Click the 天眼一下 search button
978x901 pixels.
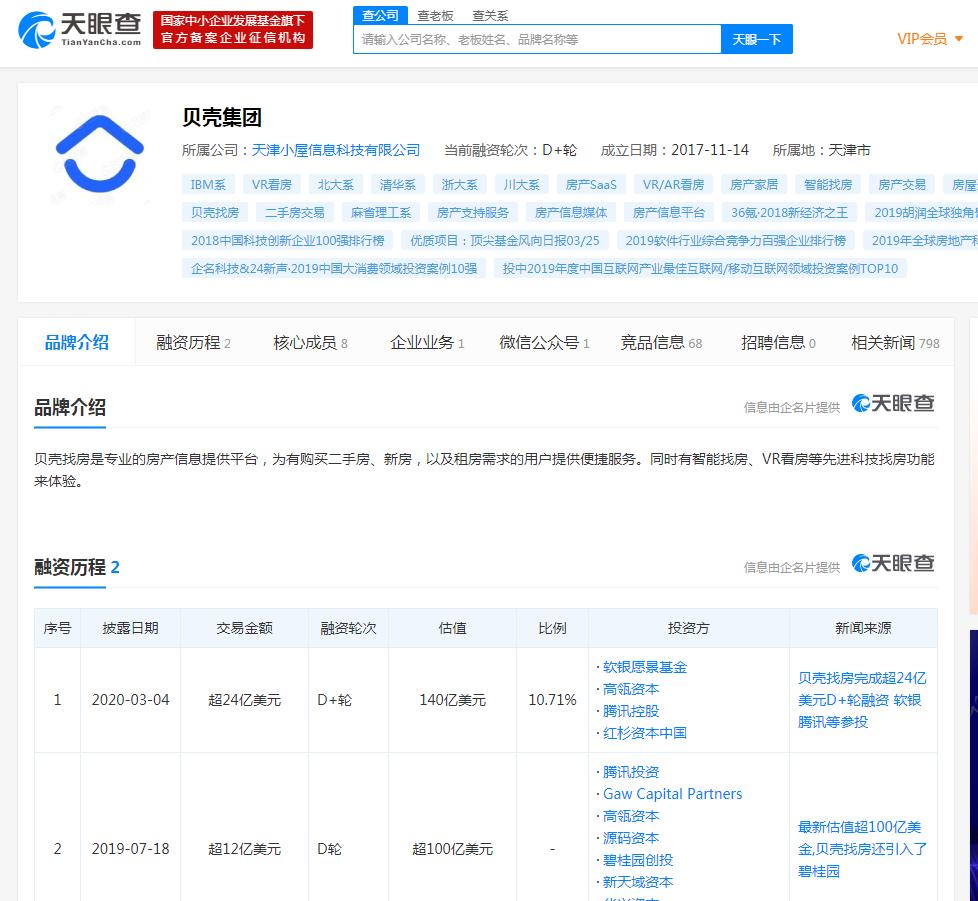(x=757, y=39)
